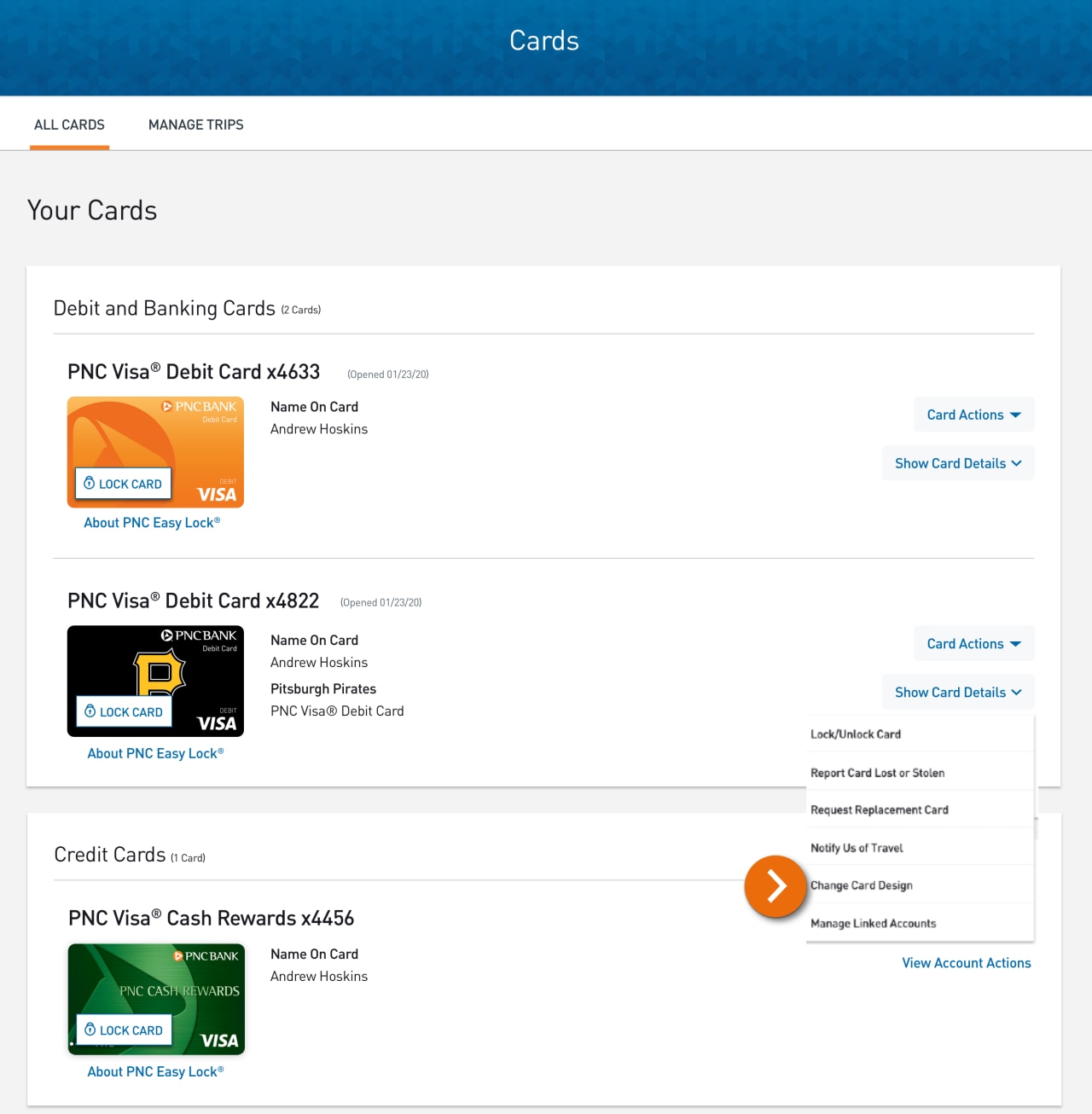Click About PNC Easy Lock under card x4633
The width and height of the screenshot is (1092, 1114).
[x=152, y=522]
